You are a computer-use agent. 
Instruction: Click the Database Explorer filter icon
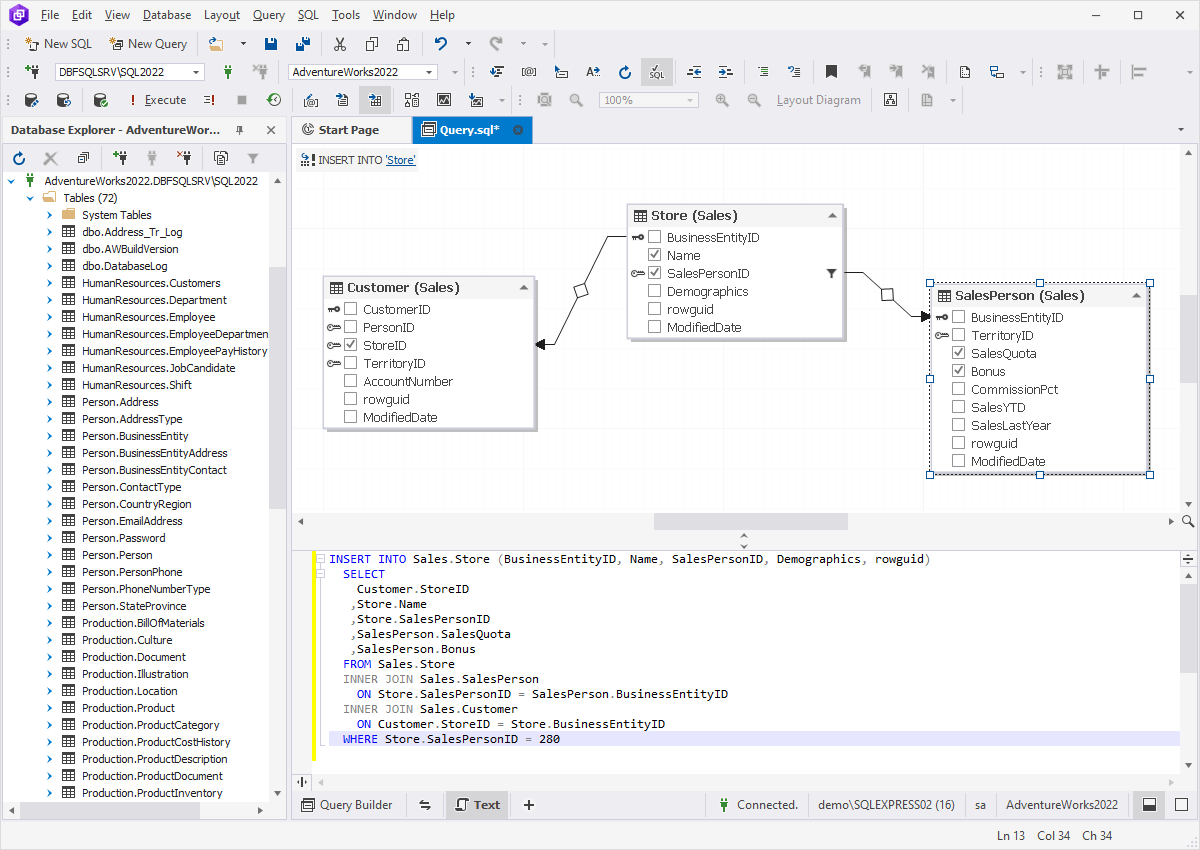click(253, 158)
